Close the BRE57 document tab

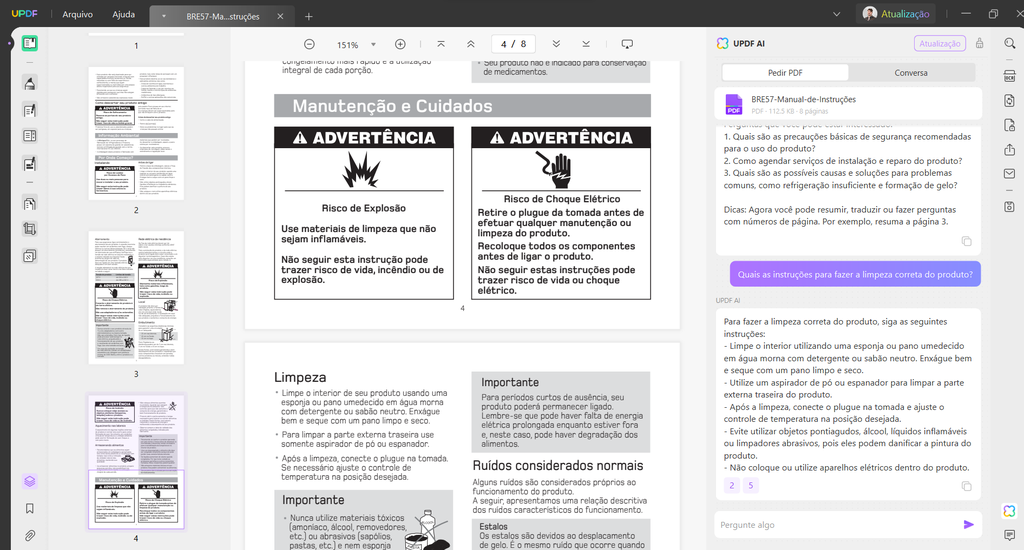[x=280, y=16]
